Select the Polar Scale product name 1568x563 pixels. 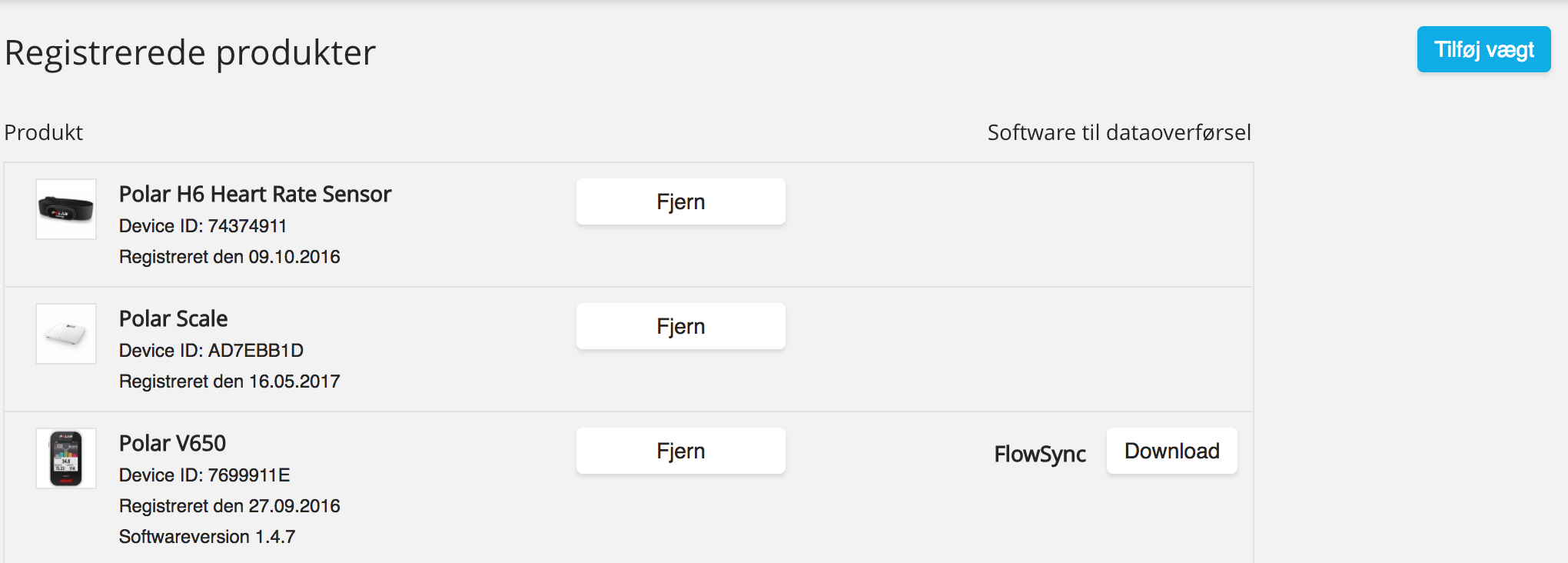pyautogui.click(x=174, y=318)
